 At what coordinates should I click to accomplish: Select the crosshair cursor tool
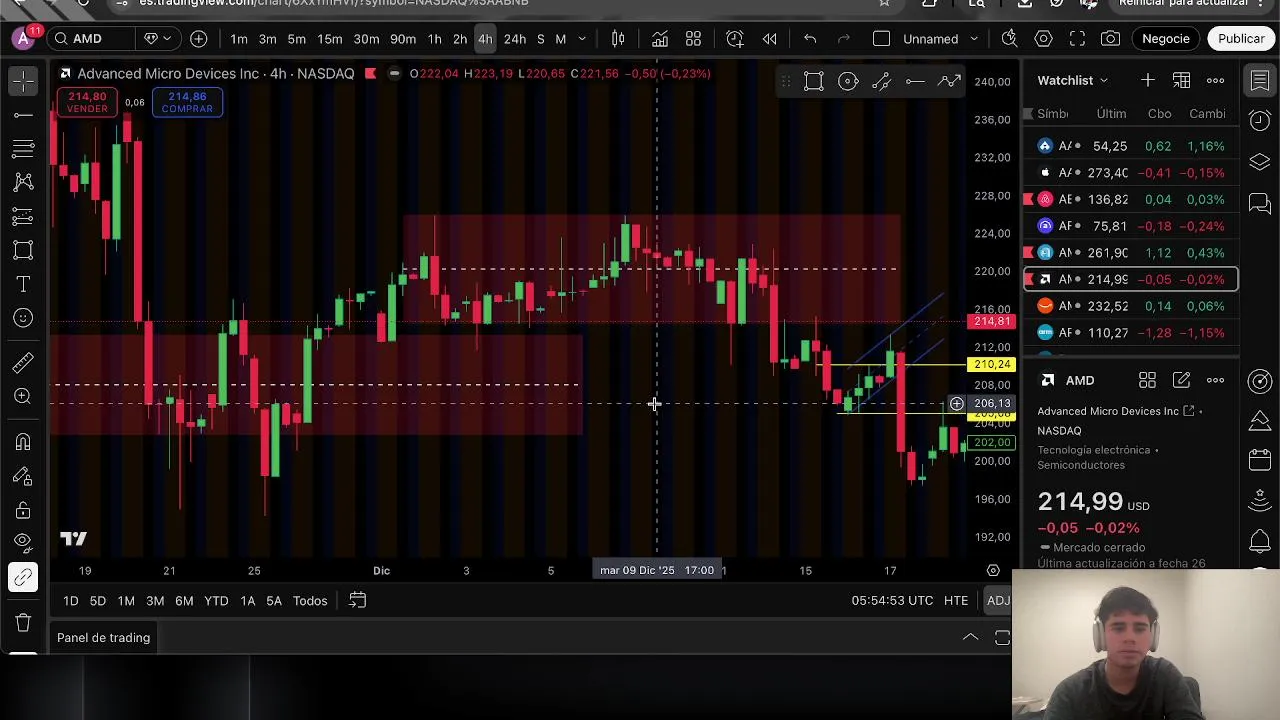pyautogui.click(x=23, y=81)
